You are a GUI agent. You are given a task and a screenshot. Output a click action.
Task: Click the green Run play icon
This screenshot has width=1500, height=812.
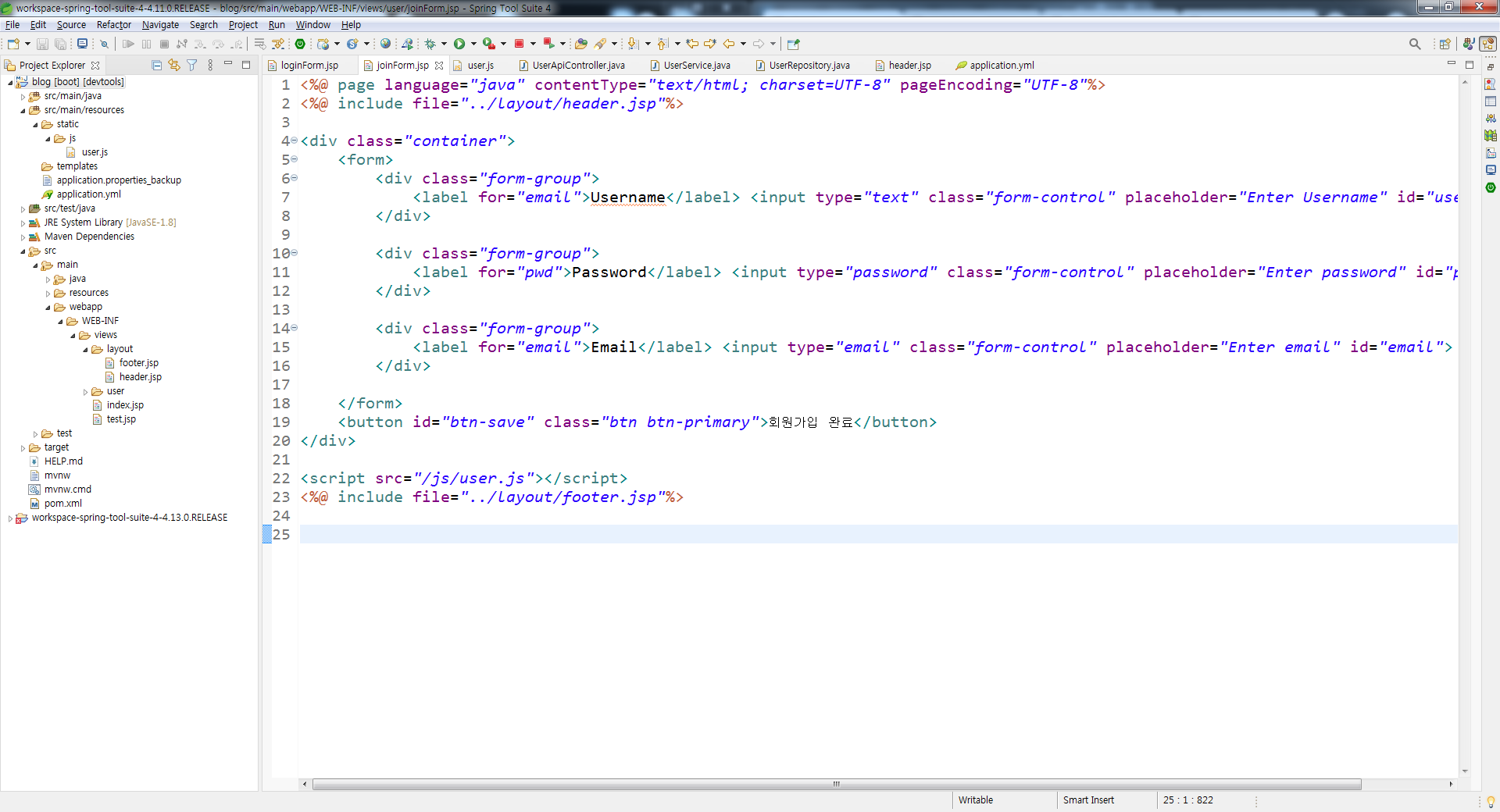point(459,44)
